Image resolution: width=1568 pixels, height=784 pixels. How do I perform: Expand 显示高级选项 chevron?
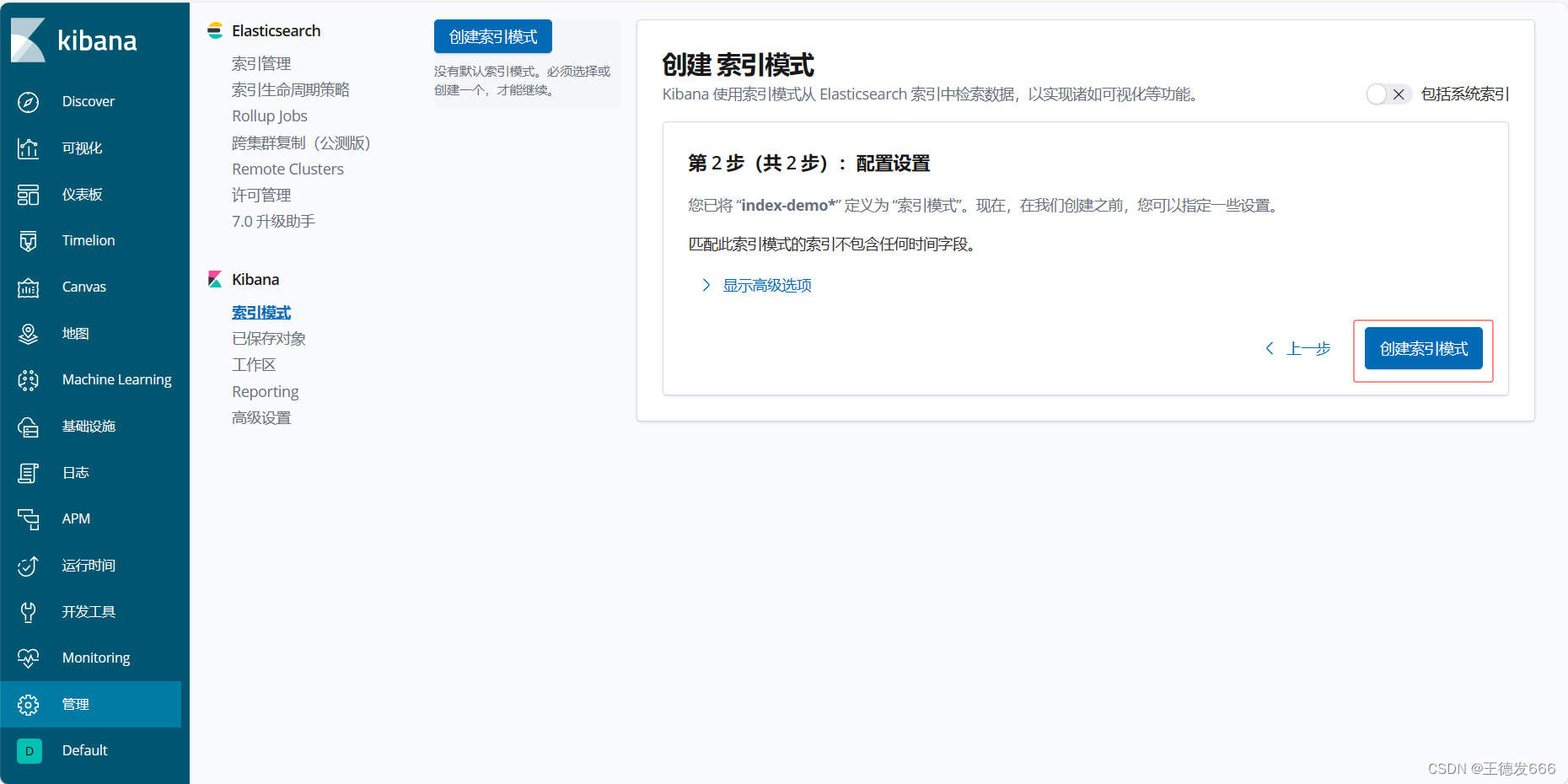point(706,285)
